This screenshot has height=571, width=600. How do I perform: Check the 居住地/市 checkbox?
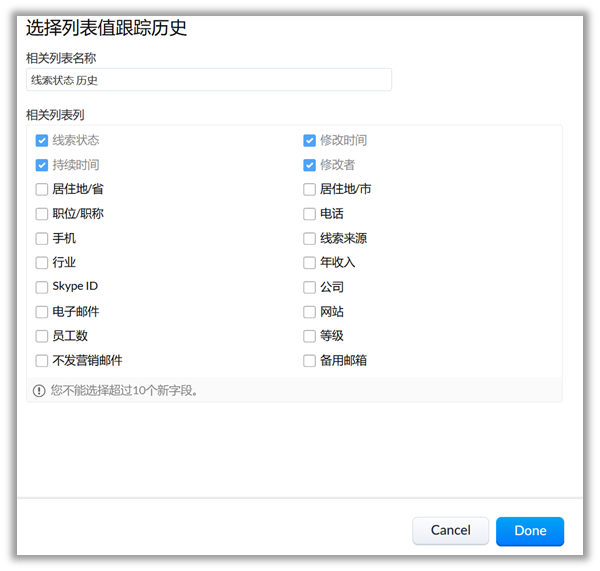coord(310,189)
